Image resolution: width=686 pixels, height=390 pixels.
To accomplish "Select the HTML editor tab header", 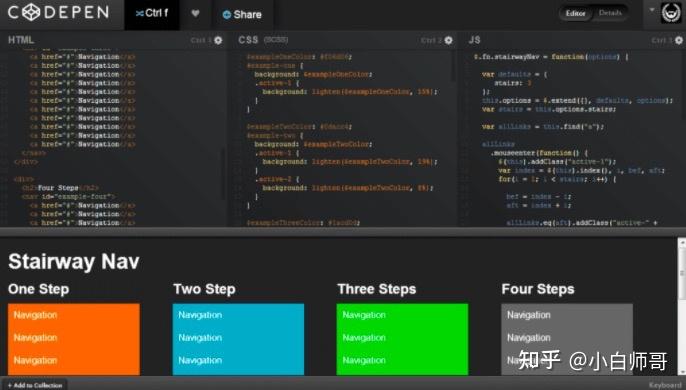I will coord(21,40).
